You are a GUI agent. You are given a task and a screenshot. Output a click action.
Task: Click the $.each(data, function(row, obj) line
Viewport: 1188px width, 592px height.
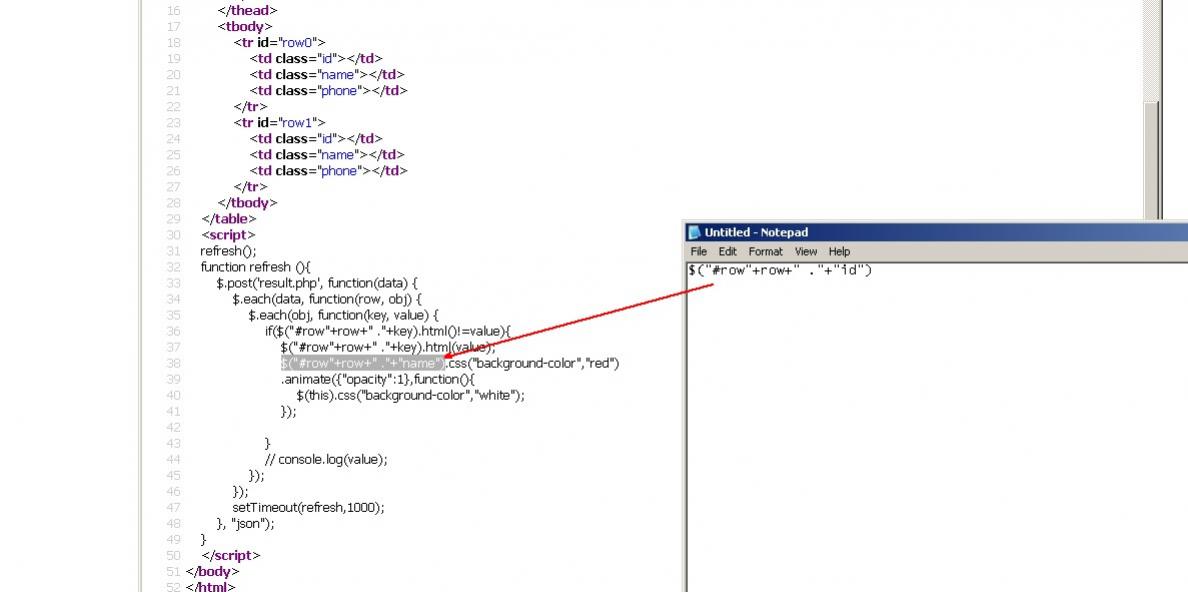pos(327,299)
